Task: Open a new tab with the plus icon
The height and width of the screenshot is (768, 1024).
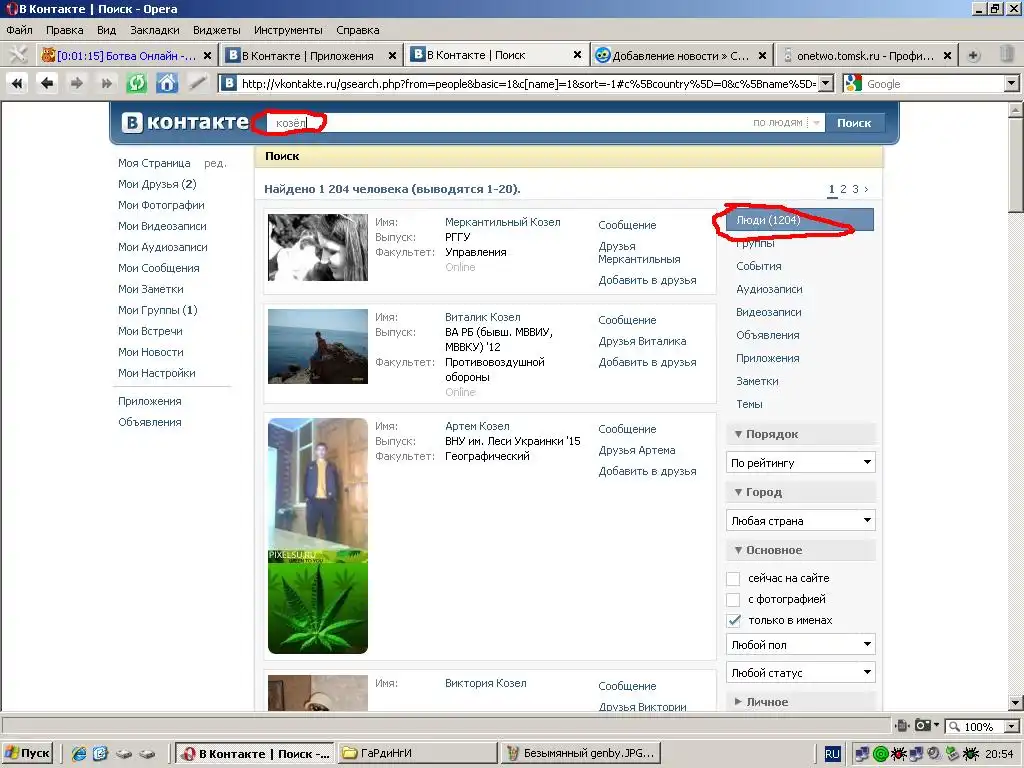Action: (974, 56)
